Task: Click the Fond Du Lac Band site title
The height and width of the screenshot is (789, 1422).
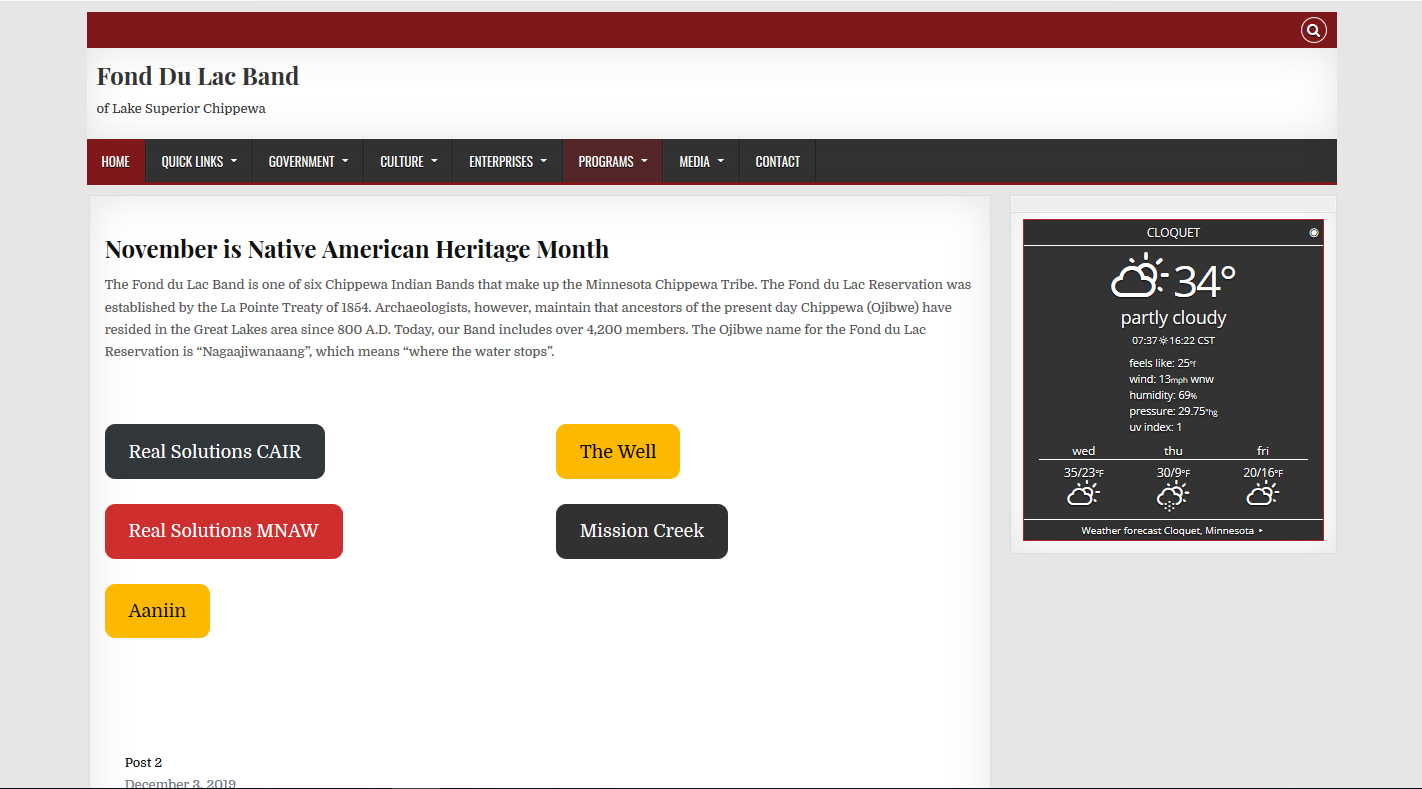Action: tap(198, 76)
